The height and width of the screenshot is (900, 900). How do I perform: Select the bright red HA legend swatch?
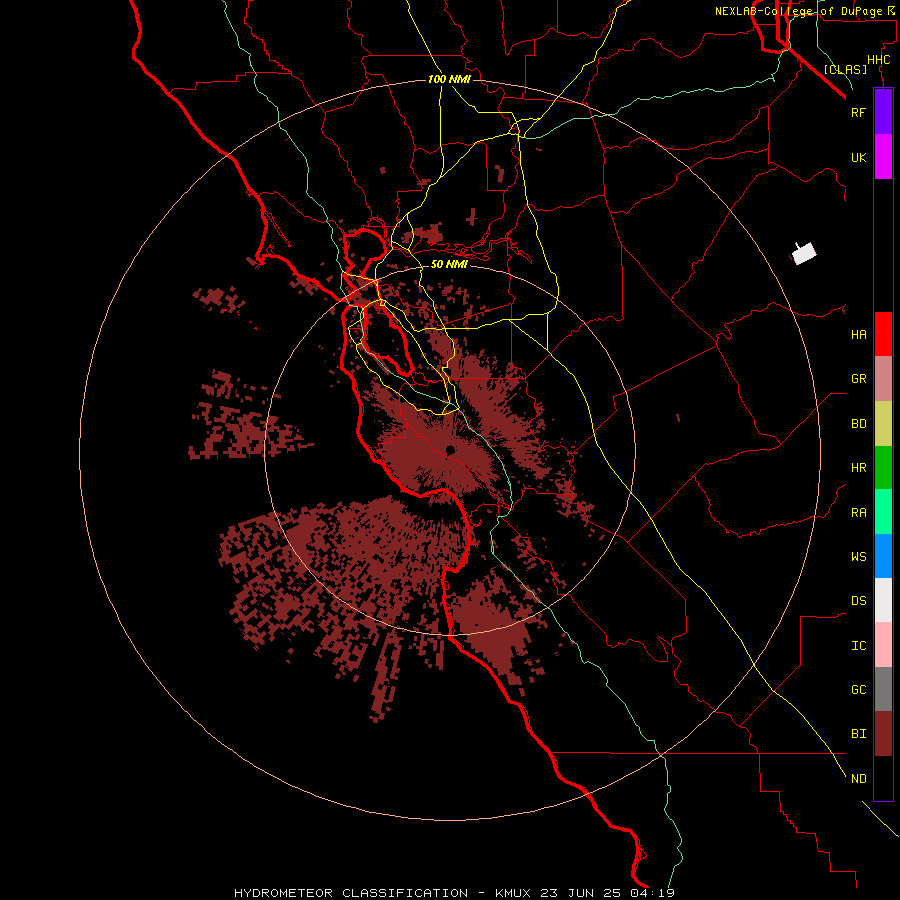coord(883,334)
